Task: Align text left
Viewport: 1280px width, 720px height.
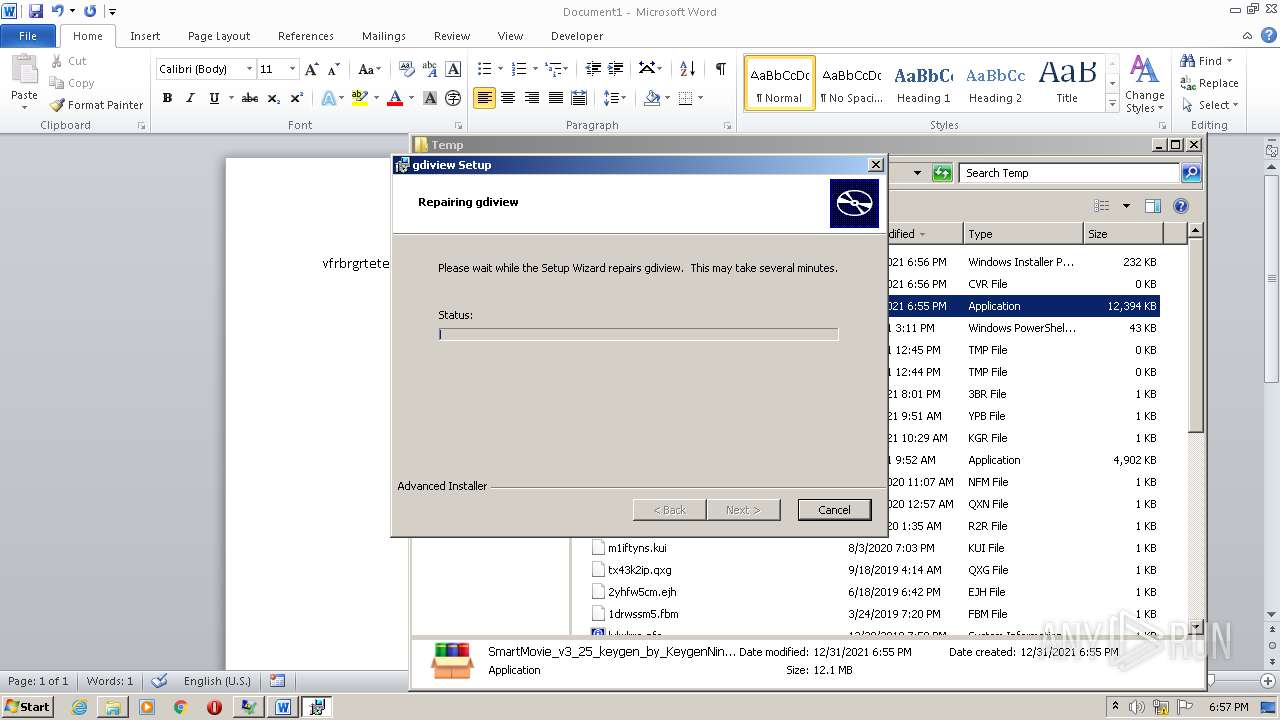Action: 484,98
